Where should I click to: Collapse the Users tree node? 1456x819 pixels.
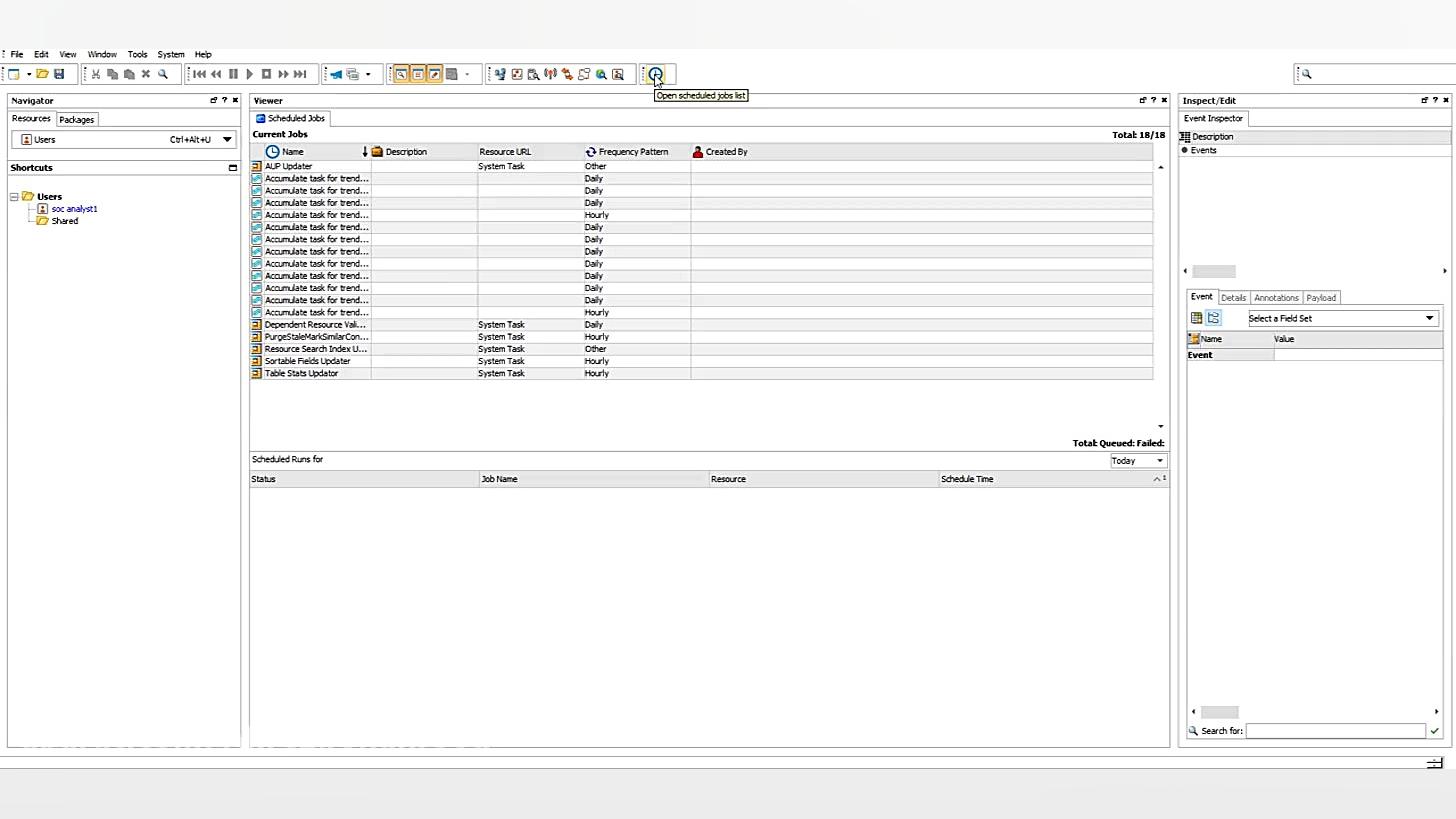pos(14,196)
